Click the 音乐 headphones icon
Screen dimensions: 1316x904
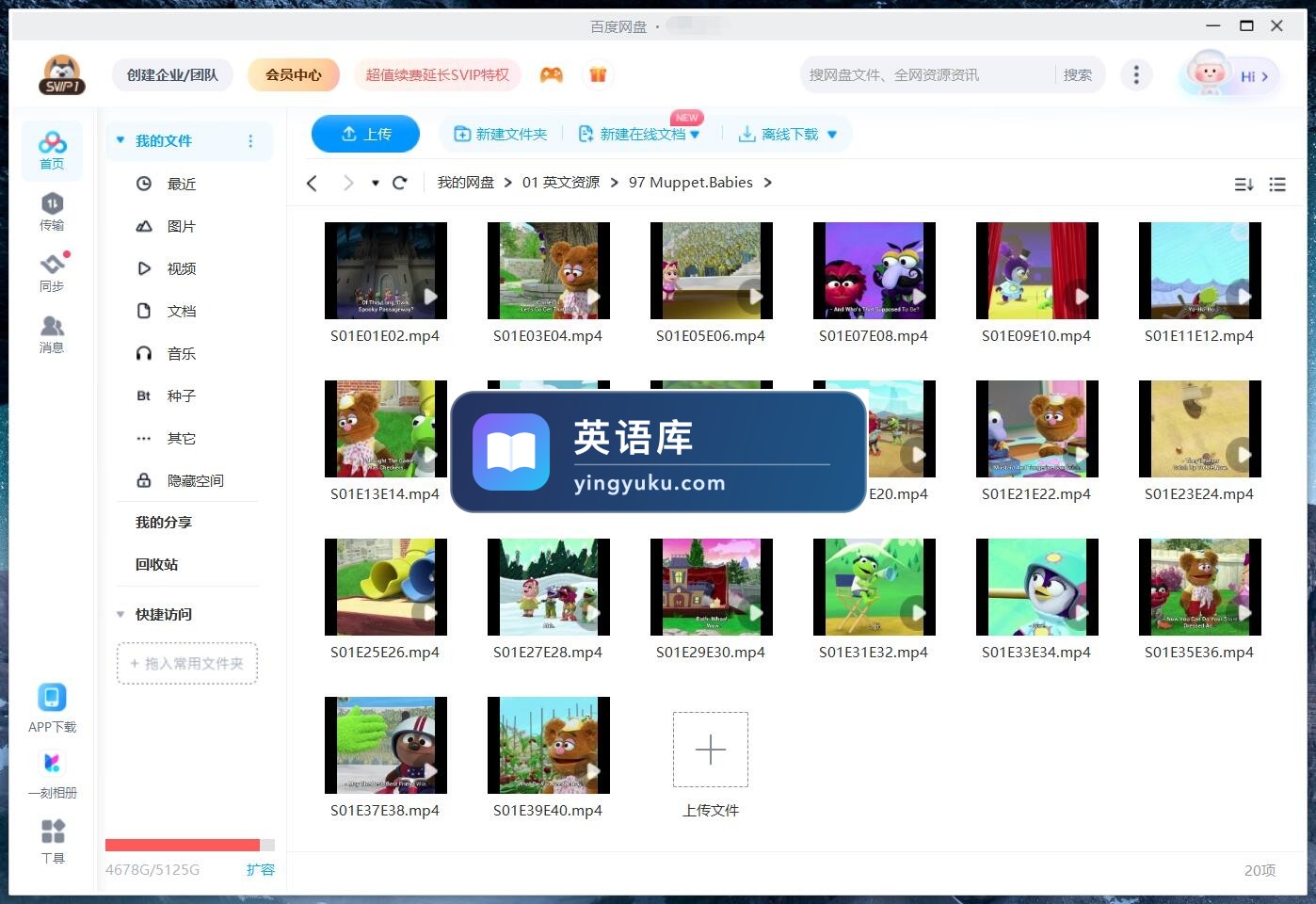(x=144, y=353)
